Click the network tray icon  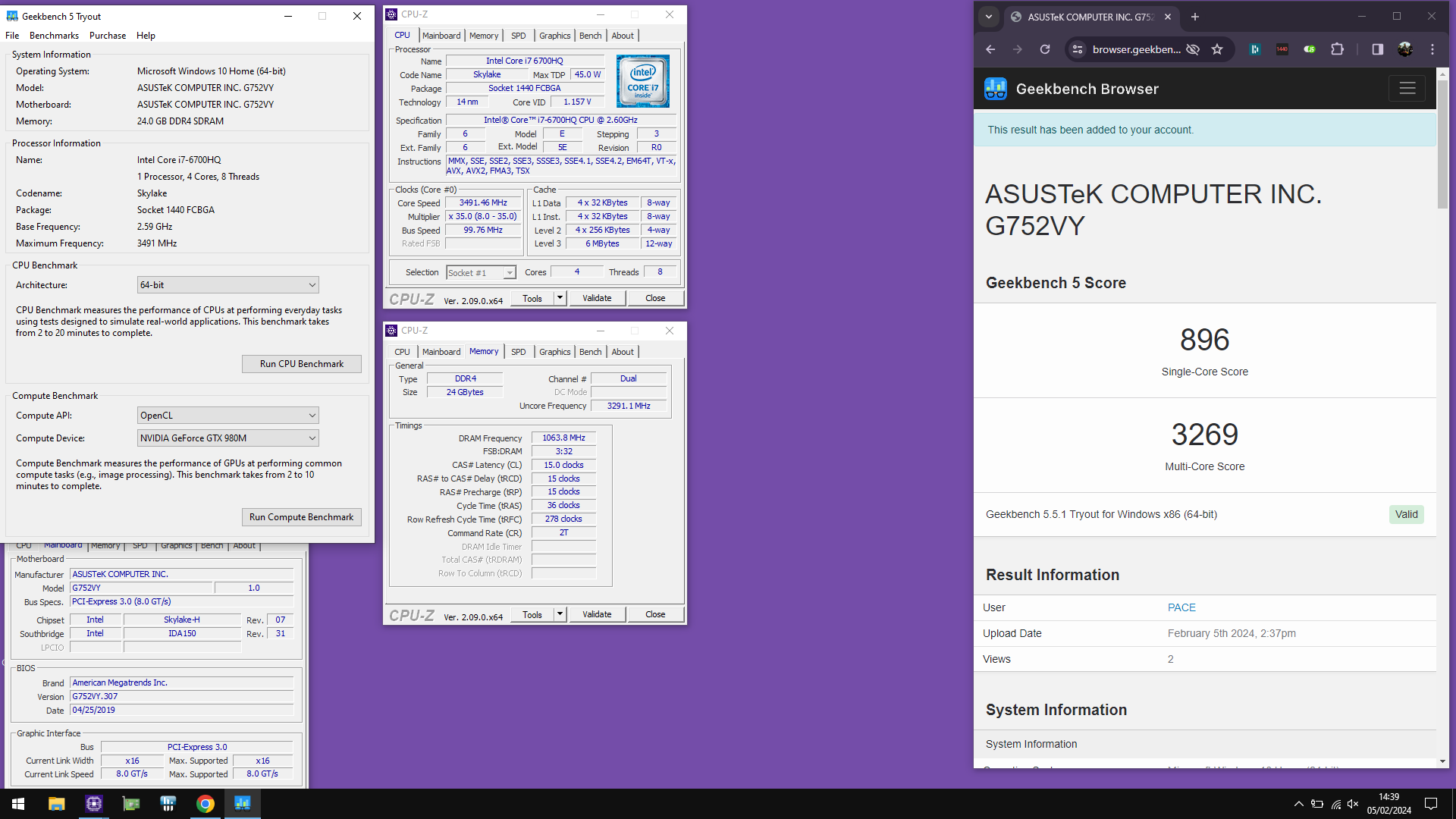(x=1335, y=804)
